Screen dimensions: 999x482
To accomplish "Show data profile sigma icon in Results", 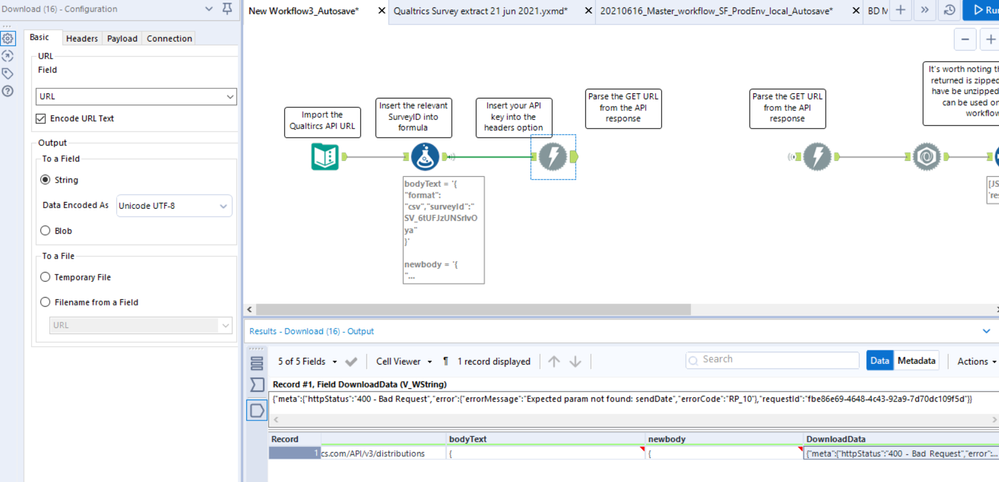I will coord(257,385).
